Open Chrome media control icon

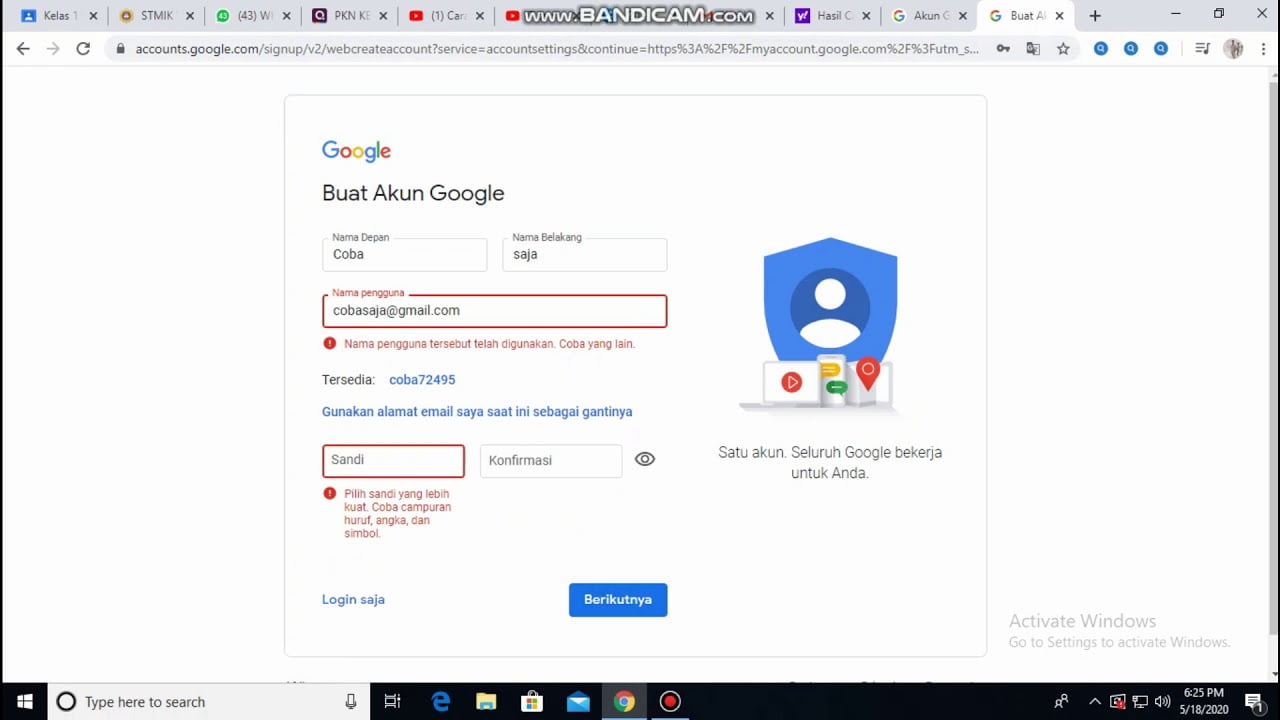[1203, 48]
